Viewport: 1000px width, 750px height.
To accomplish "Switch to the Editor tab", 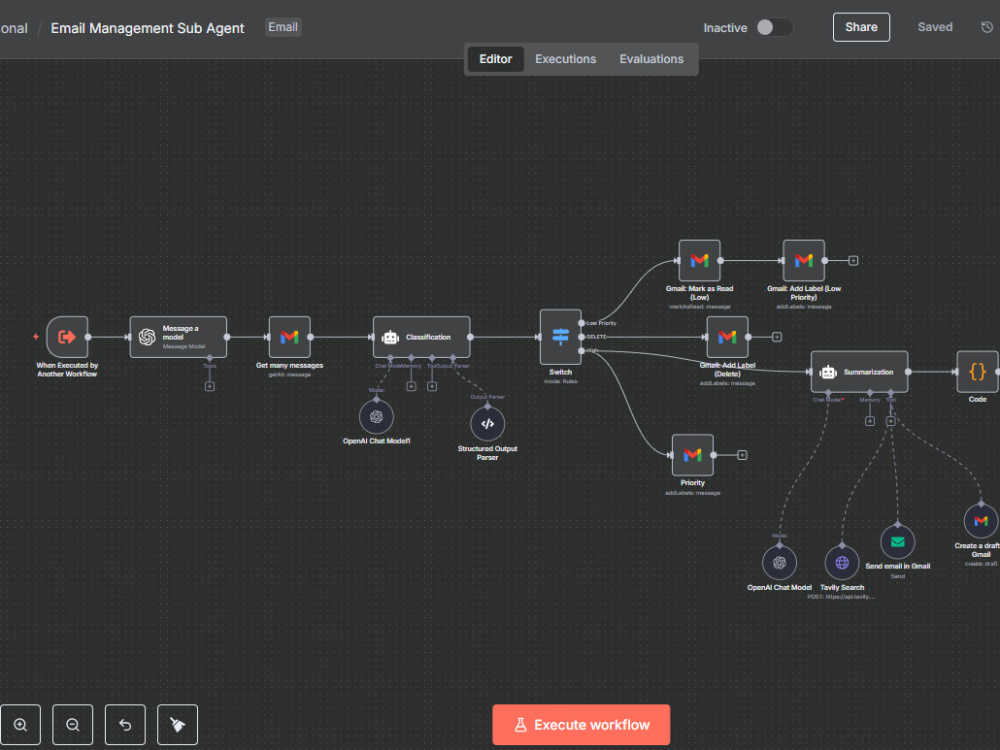I will click(496, 59).
